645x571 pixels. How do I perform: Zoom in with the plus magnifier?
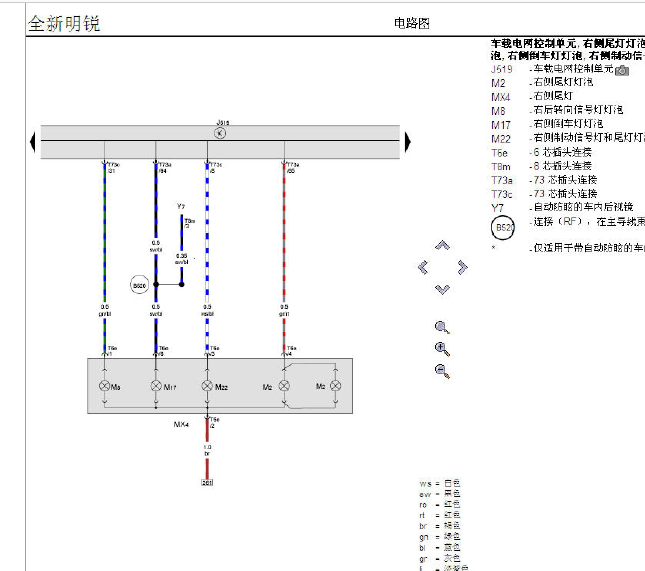pos(442,349)
